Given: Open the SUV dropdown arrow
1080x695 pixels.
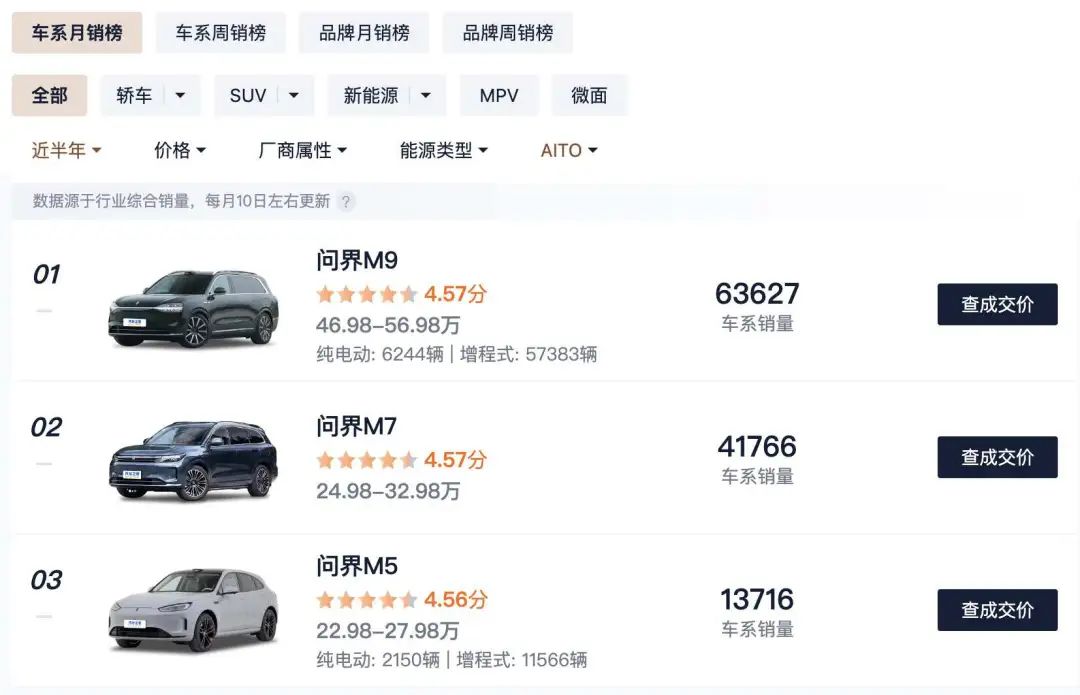Looking at the screenshot, I should [294, 96].
